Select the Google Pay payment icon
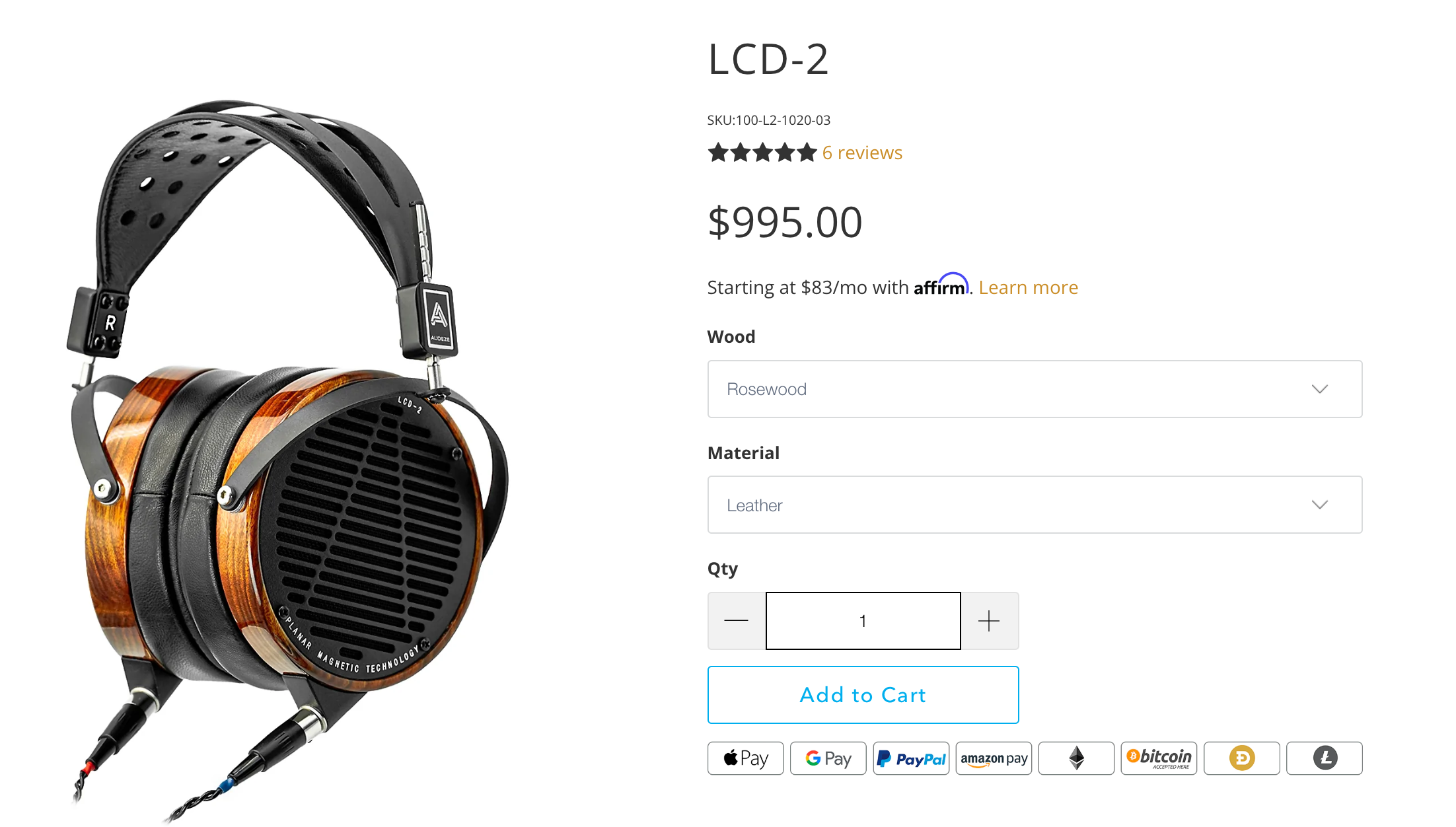Viewport: 1456px width, 827px height. [x=828, y=758]
